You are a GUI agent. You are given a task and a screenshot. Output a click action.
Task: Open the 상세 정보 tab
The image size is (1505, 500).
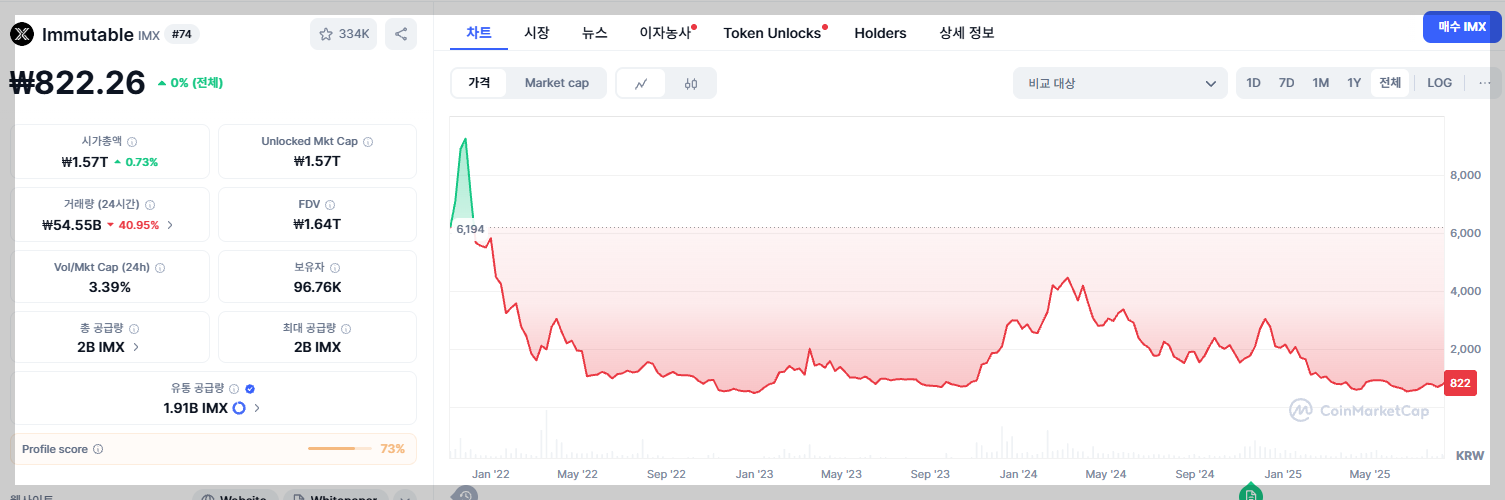point(967,33)
